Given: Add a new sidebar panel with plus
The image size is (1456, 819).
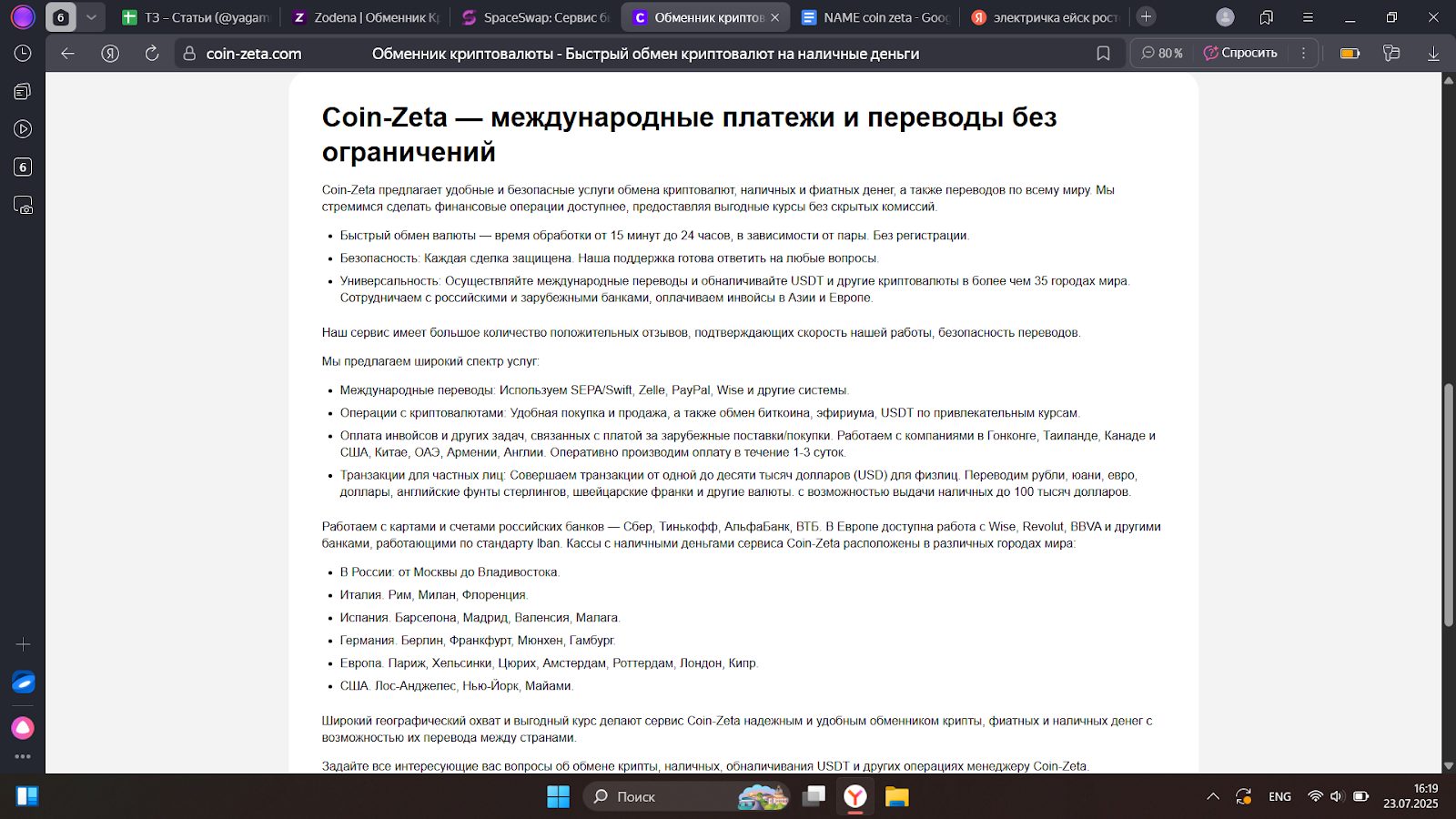Looking at the screenshot, I should tap(23, 644).
